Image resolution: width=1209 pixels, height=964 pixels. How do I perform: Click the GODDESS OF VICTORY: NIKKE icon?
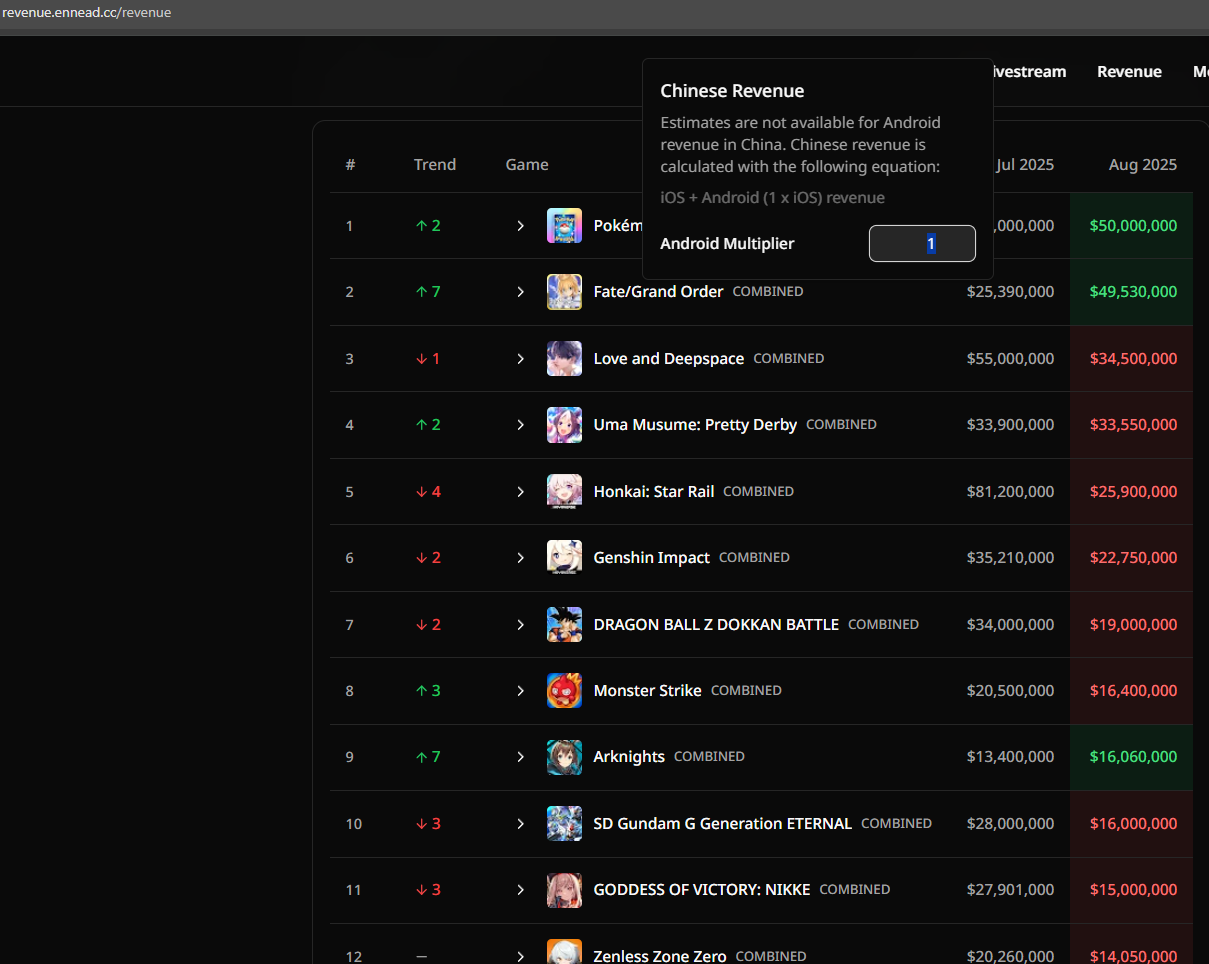[x=564, y=890]
